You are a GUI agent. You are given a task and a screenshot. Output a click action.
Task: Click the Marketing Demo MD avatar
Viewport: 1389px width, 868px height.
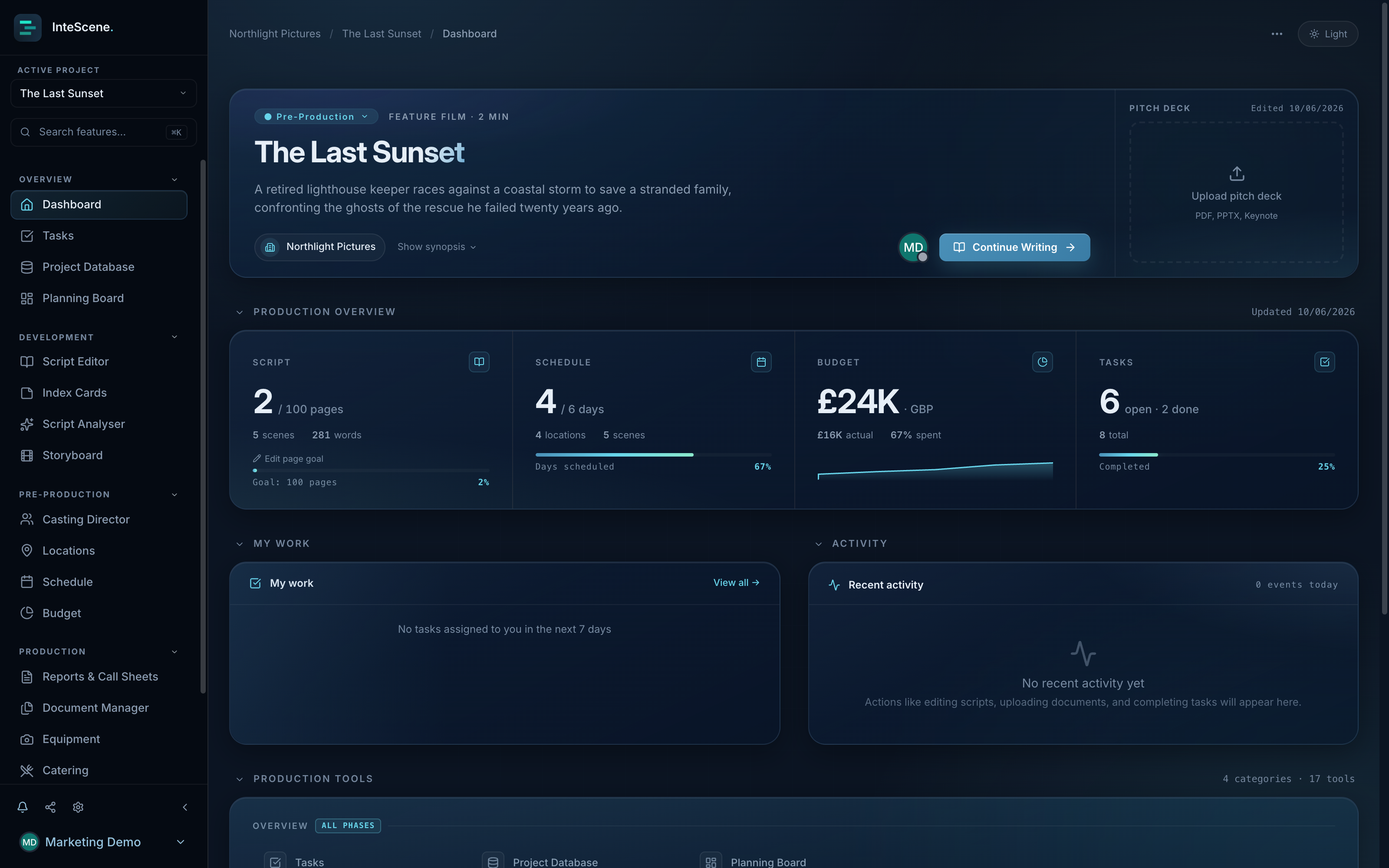click(x=29, y=842)
